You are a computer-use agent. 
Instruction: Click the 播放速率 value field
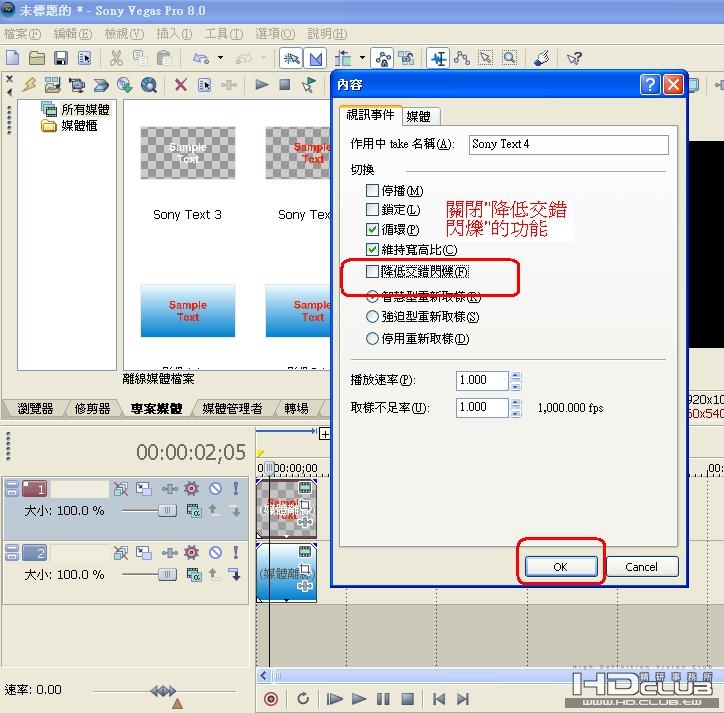point(482,381)
